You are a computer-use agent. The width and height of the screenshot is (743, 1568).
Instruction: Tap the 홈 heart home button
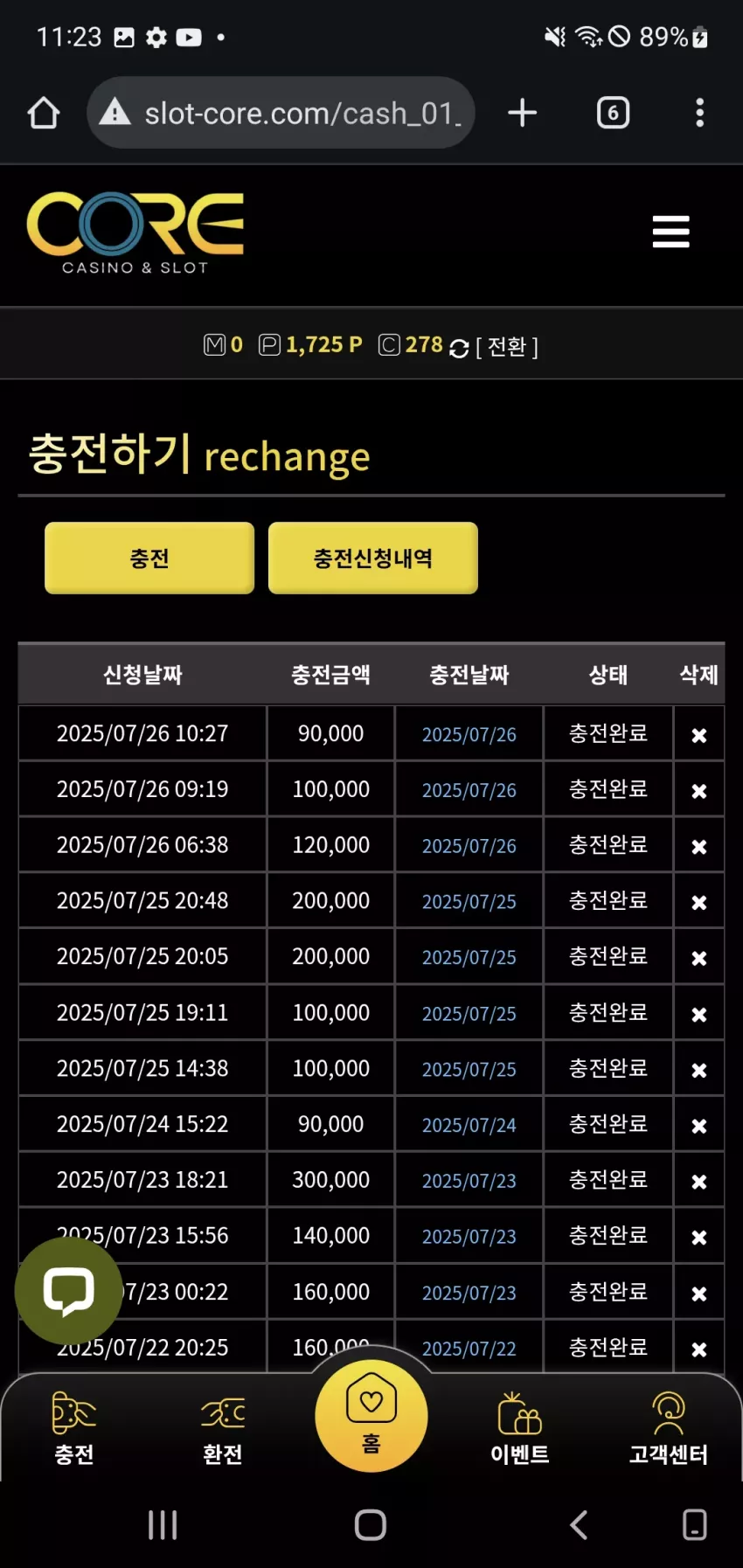pos(371,1415)
